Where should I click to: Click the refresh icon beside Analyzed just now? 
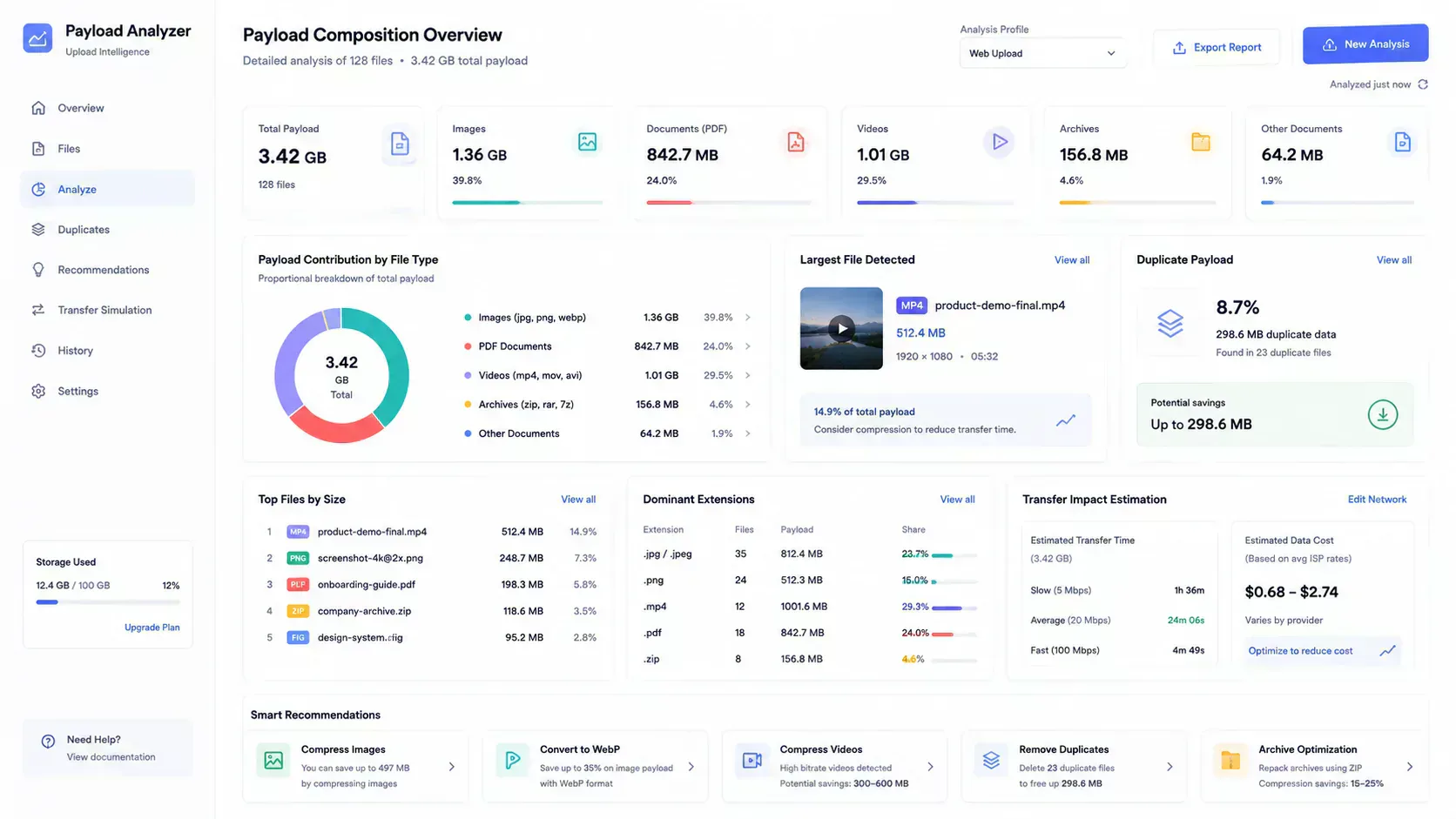tap(1423, 84)
